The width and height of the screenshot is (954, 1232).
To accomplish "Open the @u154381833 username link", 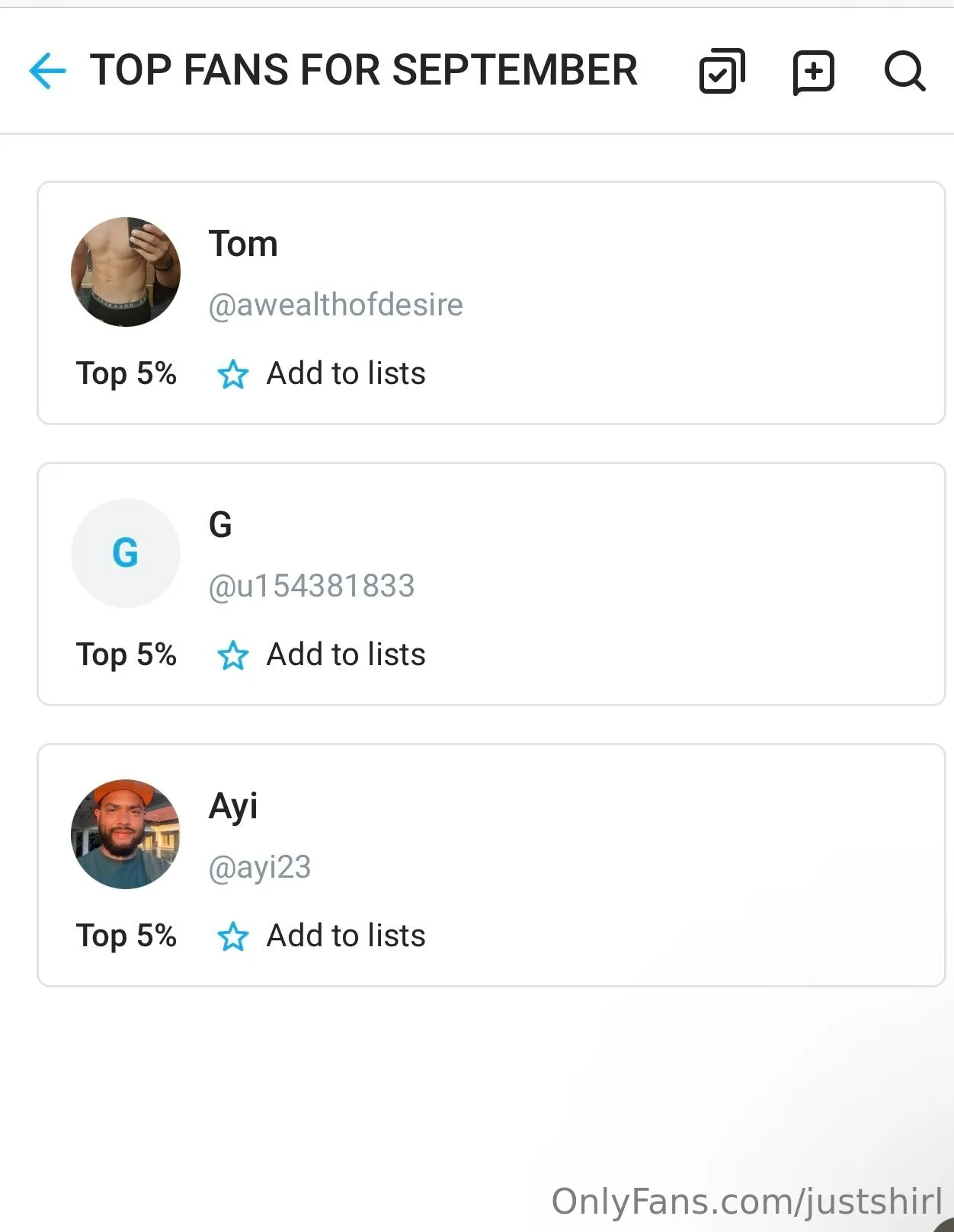I will coord(311,586).
